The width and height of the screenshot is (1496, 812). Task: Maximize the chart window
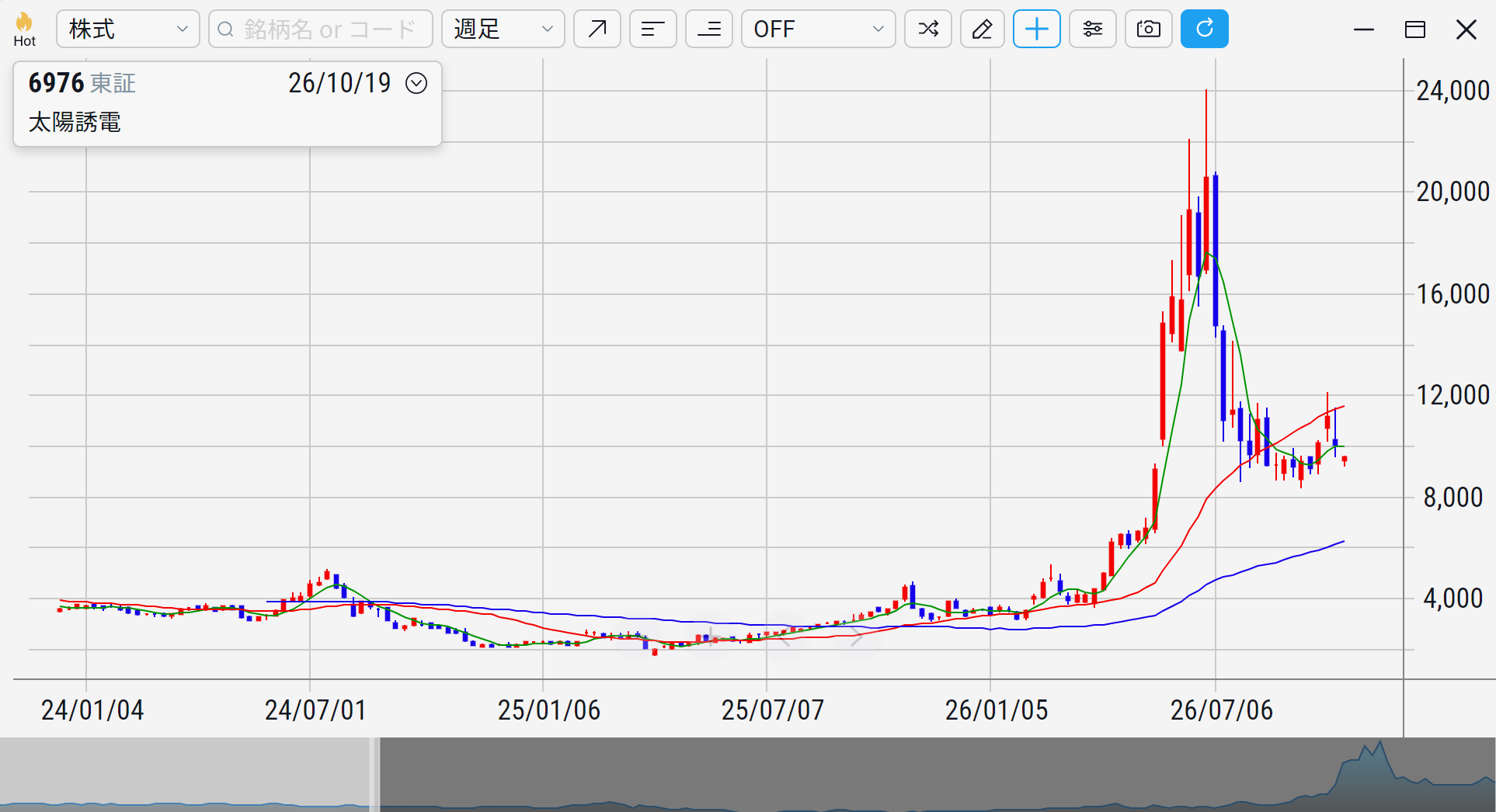[x=1415, y=29]
